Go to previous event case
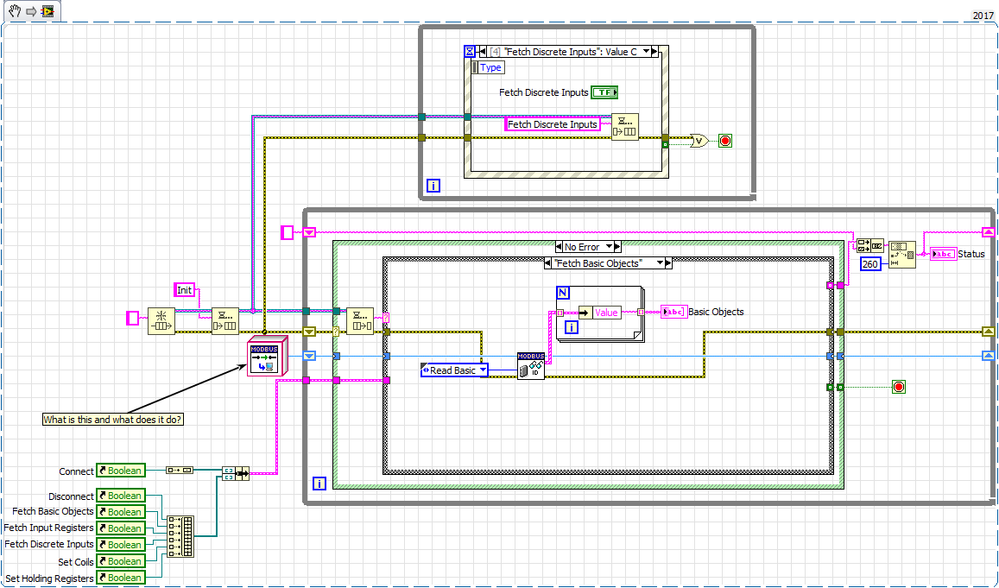 tap(482, 52)
